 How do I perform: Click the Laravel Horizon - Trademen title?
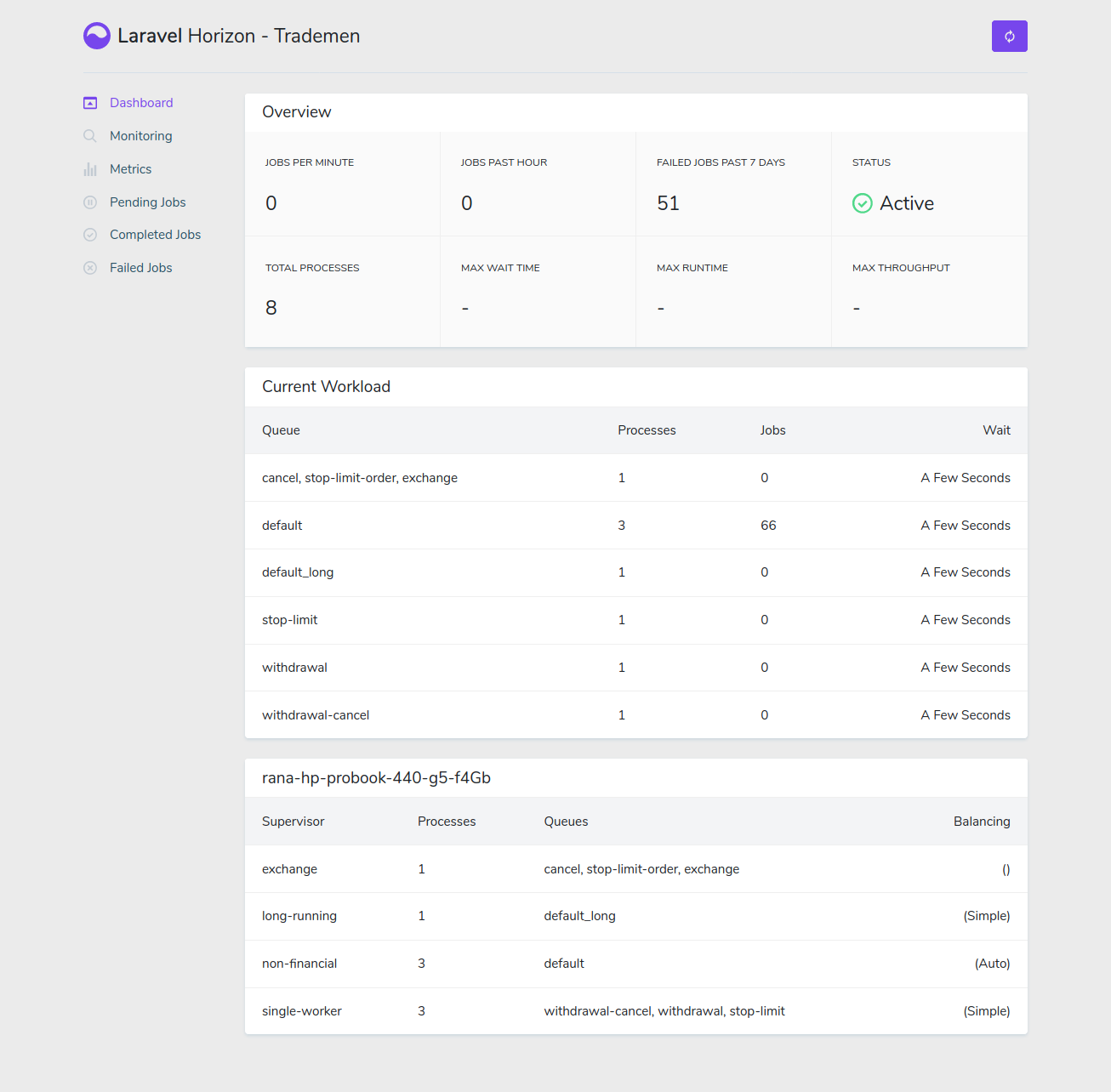239,36
